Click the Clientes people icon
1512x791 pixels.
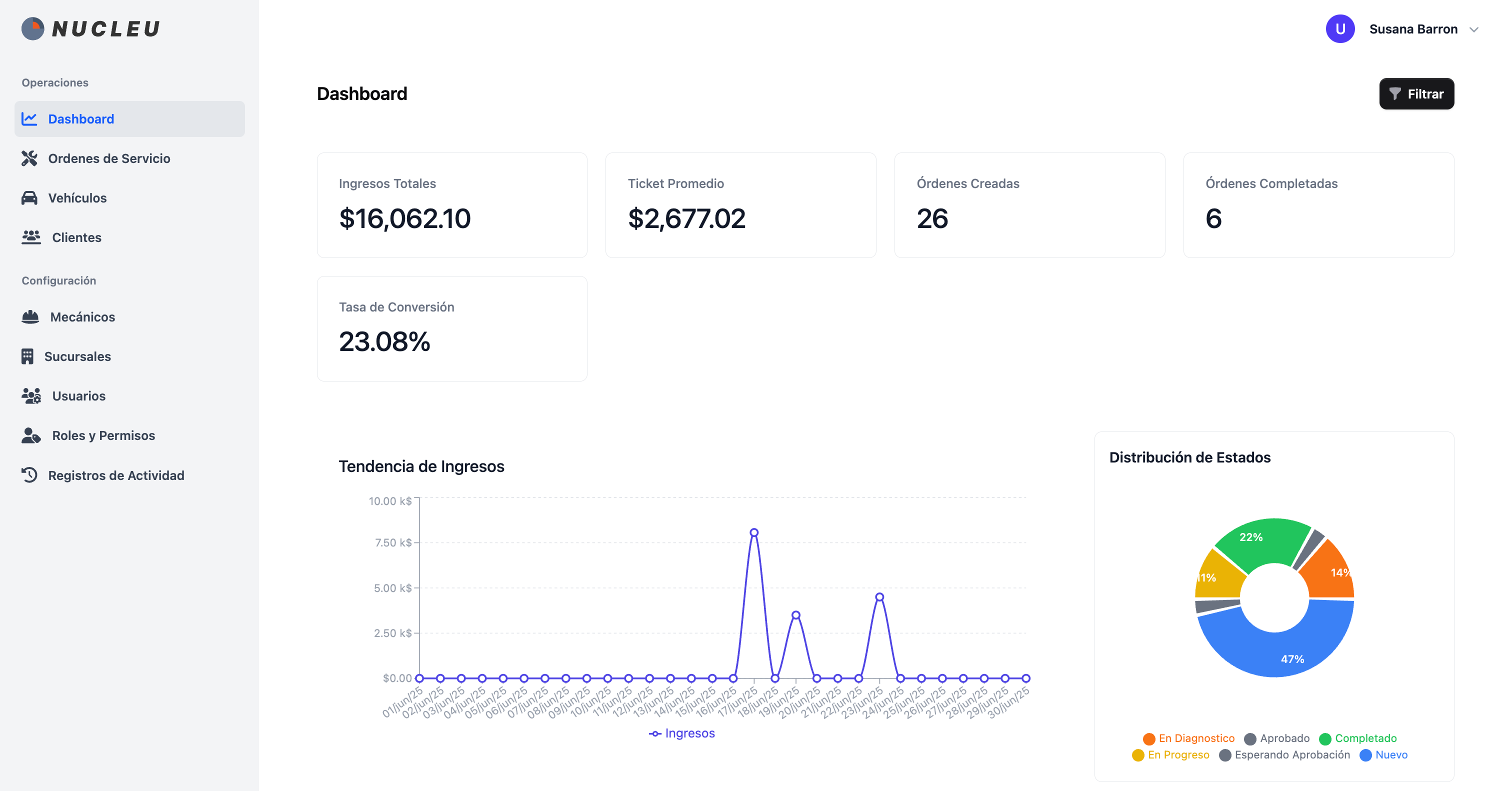point(30,237)
